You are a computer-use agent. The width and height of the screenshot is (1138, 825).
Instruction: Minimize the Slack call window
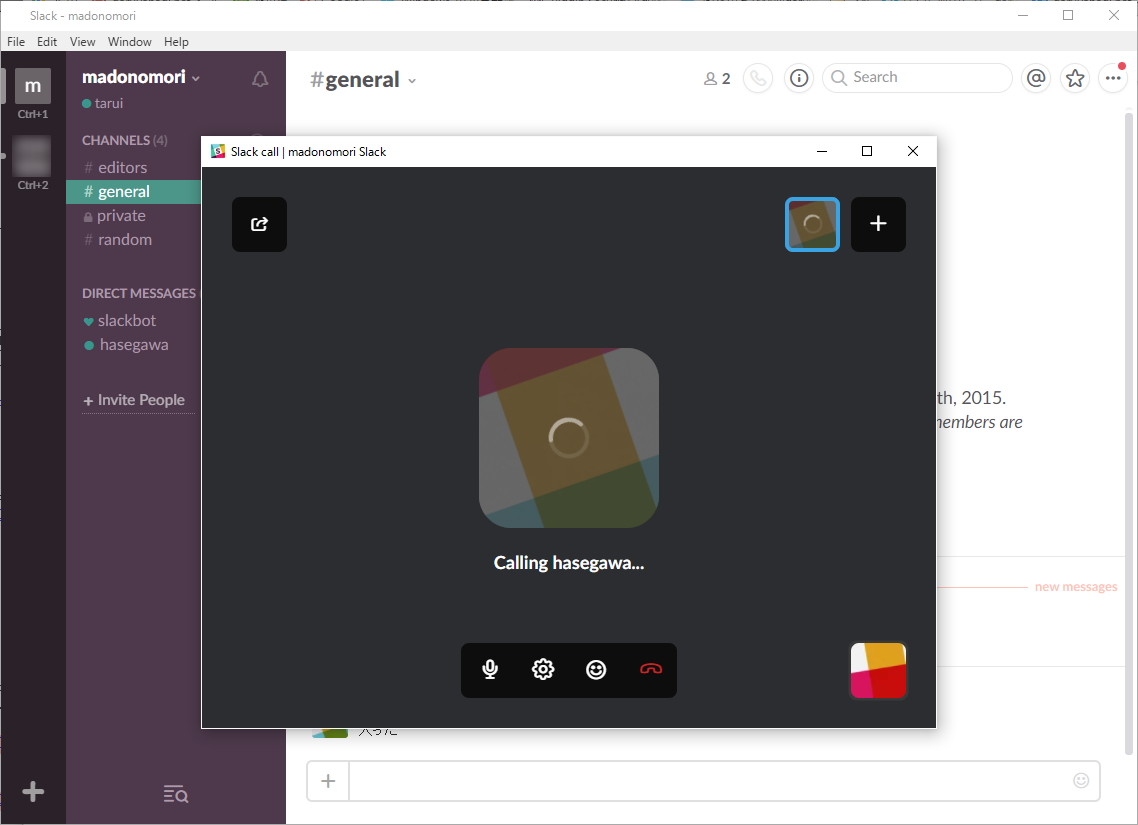tap(822, 151)
